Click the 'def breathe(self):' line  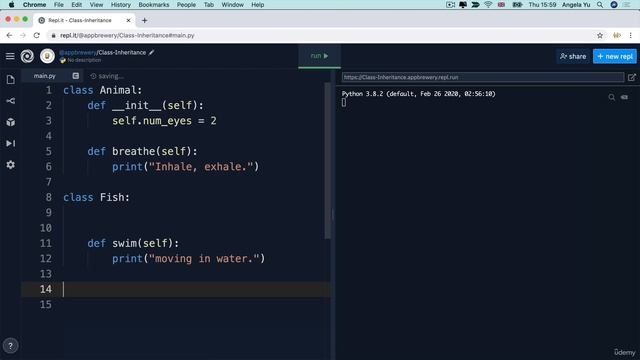(x=142, y=151)
